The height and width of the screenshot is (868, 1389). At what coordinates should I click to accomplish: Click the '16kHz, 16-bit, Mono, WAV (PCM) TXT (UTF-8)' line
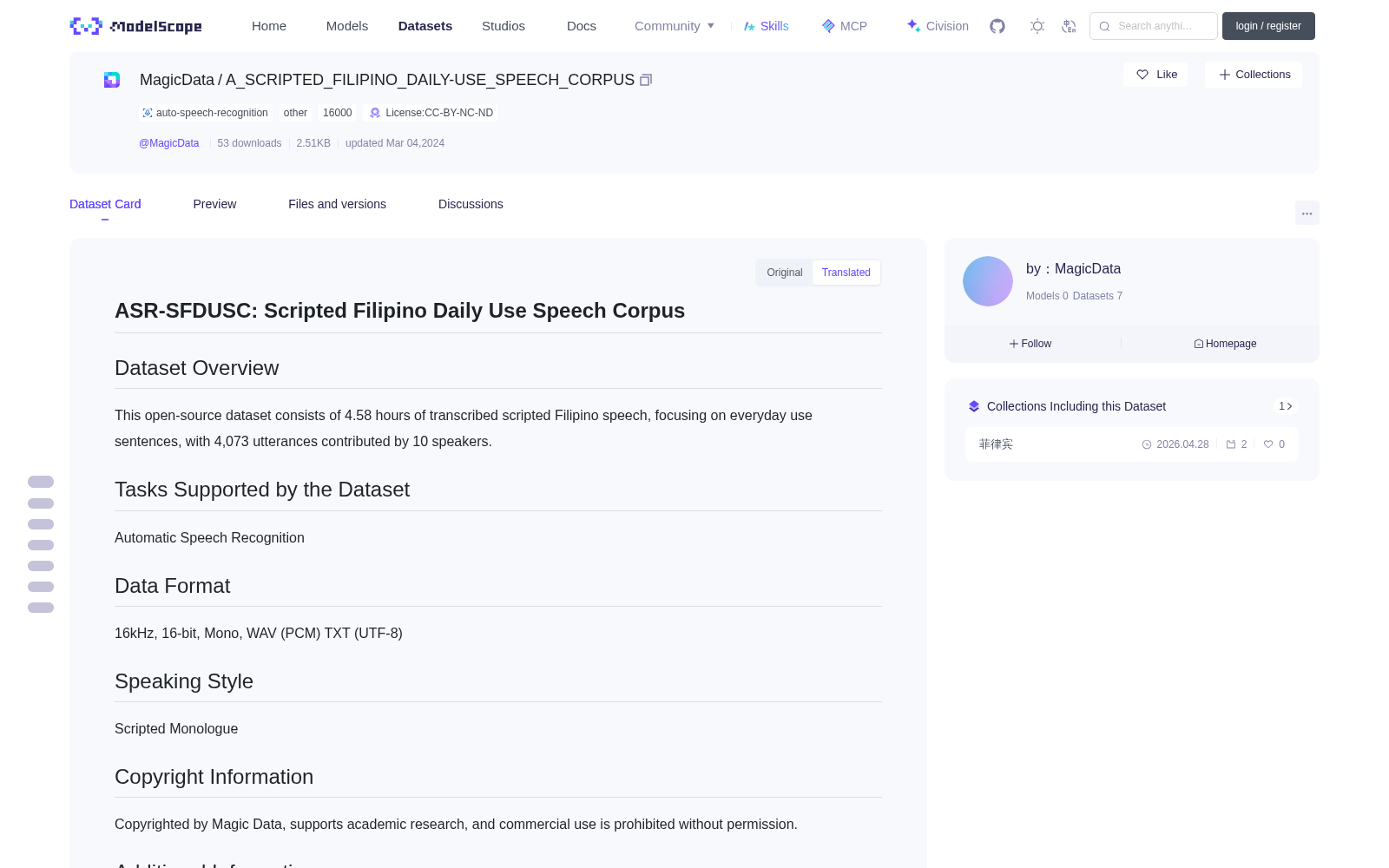coord(259,634)
